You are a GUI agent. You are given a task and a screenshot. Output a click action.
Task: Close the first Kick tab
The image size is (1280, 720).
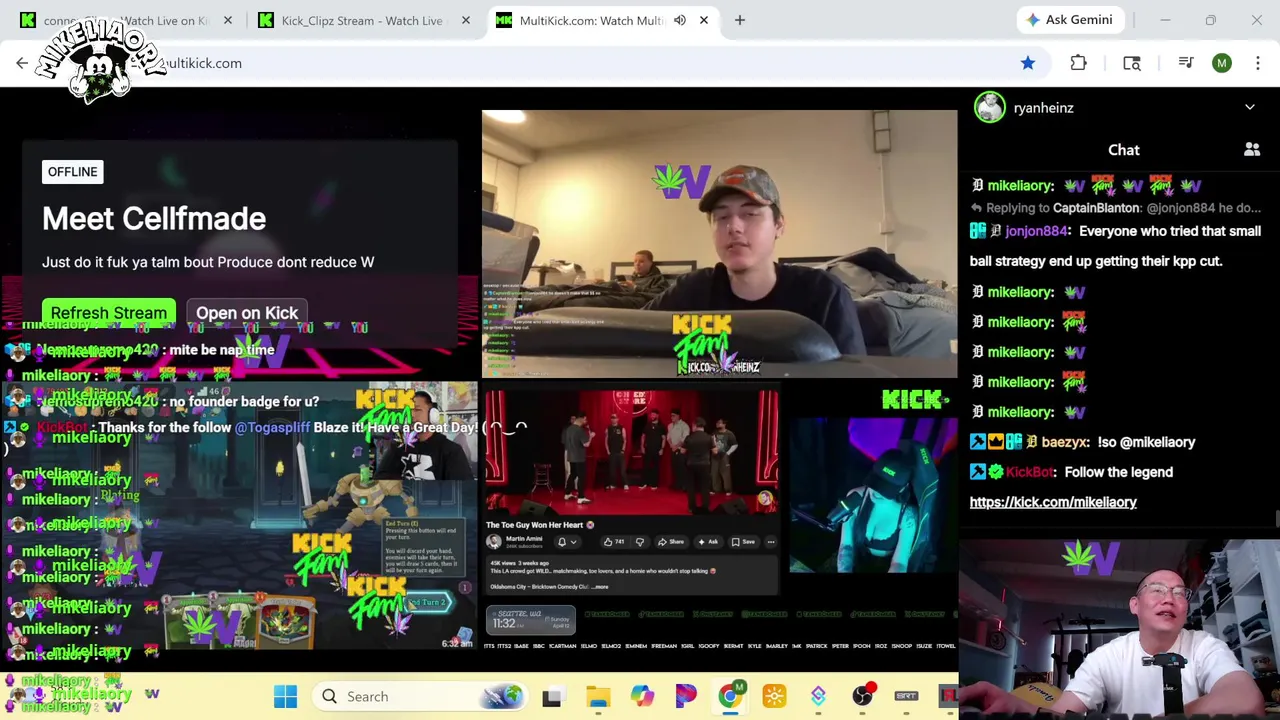pos(228,20)
